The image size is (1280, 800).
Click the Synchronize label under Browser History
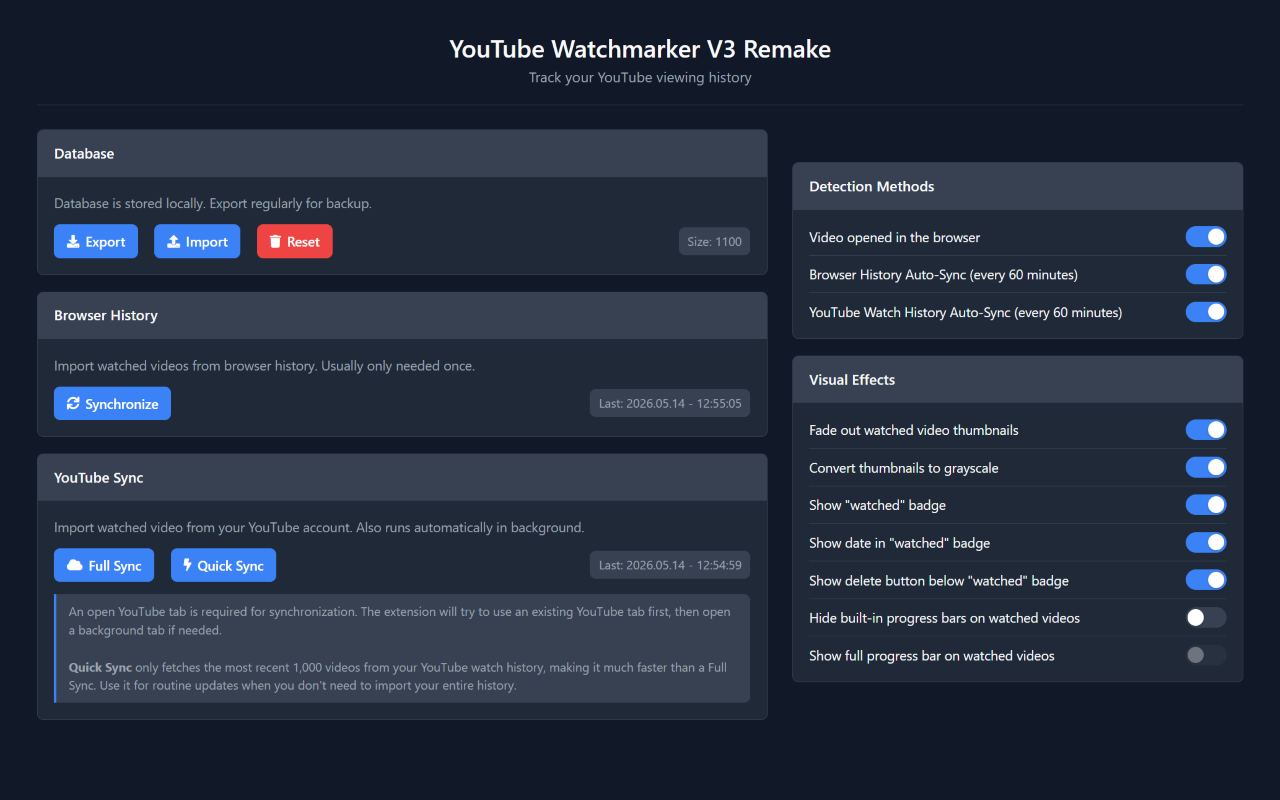click(122, 404)
